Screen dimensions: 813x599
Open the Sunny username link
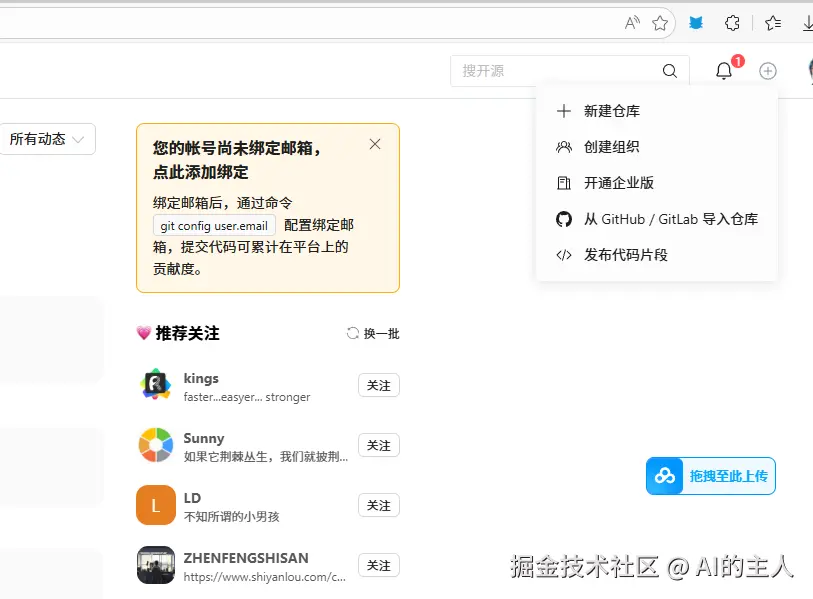tap(204, 439)
